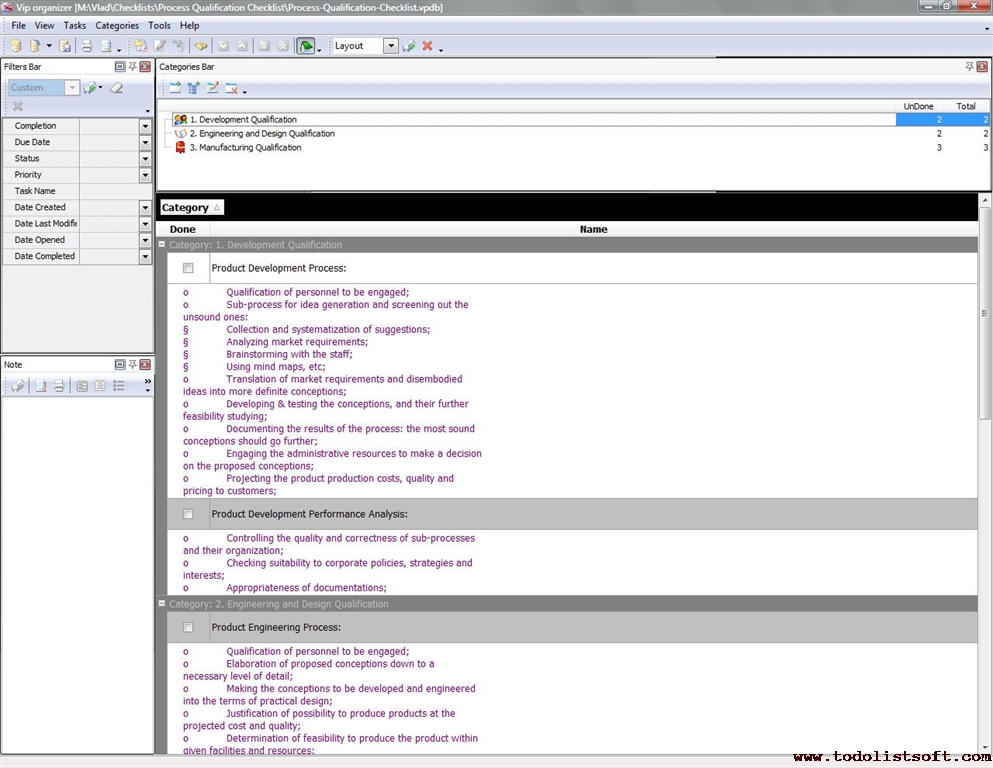
Task: Pin the Filters Bar panel
Action: point(132,67)
